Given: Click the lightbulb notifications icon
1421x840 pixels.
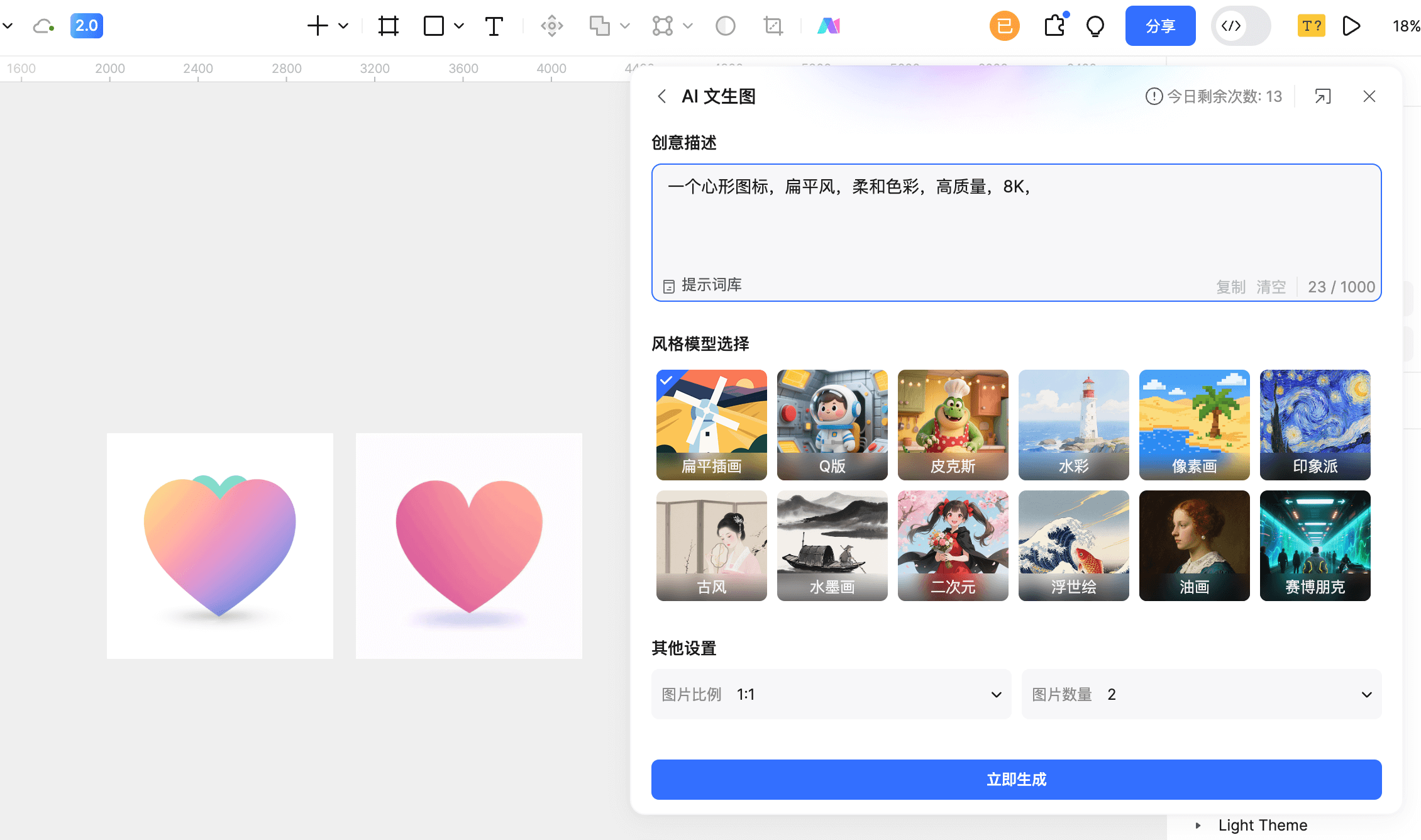Looking at the screenshot, I should (1095, 26).
